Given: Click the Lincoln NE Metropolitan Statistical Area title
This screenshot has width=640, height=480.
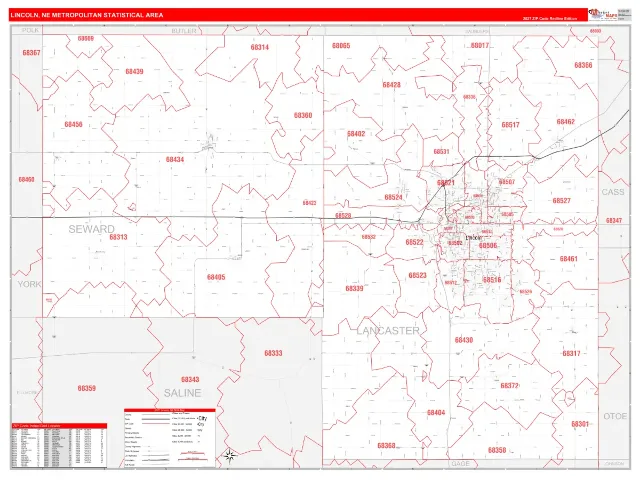Looking at the screenshot, I should click(x=87, y=15).
